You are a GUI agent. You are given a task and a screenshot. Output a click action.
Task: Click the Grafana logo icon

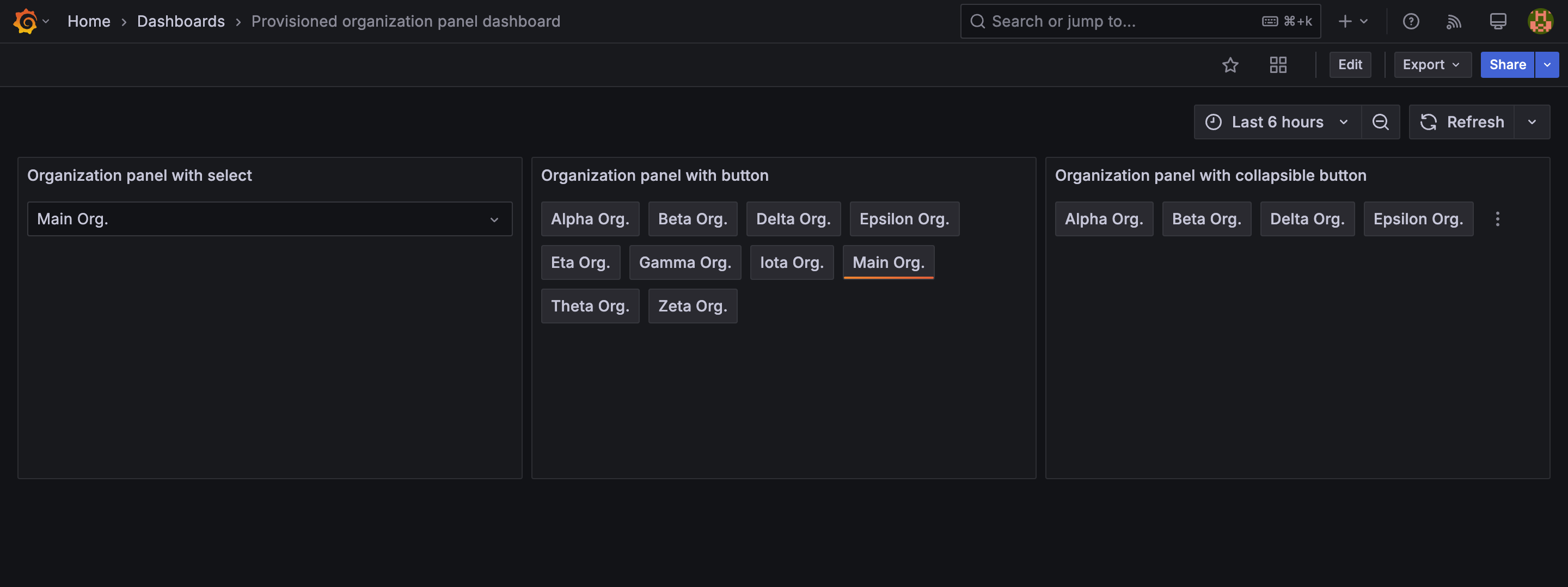point(25,21)
